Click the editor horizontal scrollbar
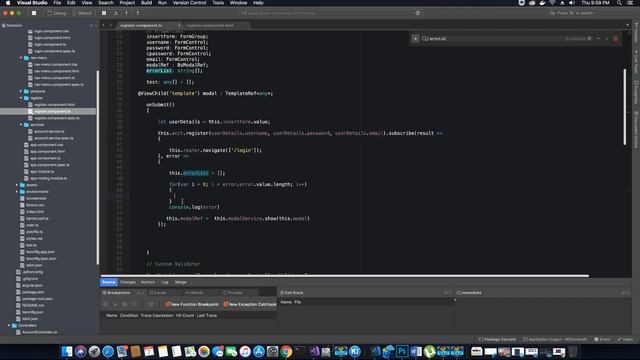Image resolution: width=640 pixels, height=360 pixels. pos(345,276)
